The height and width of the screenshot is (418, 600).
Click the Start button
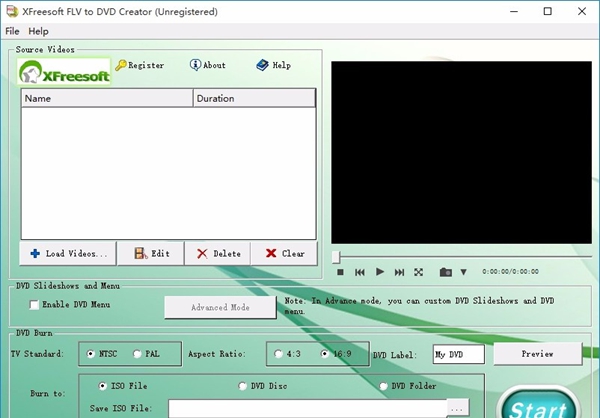click(538, 404)
